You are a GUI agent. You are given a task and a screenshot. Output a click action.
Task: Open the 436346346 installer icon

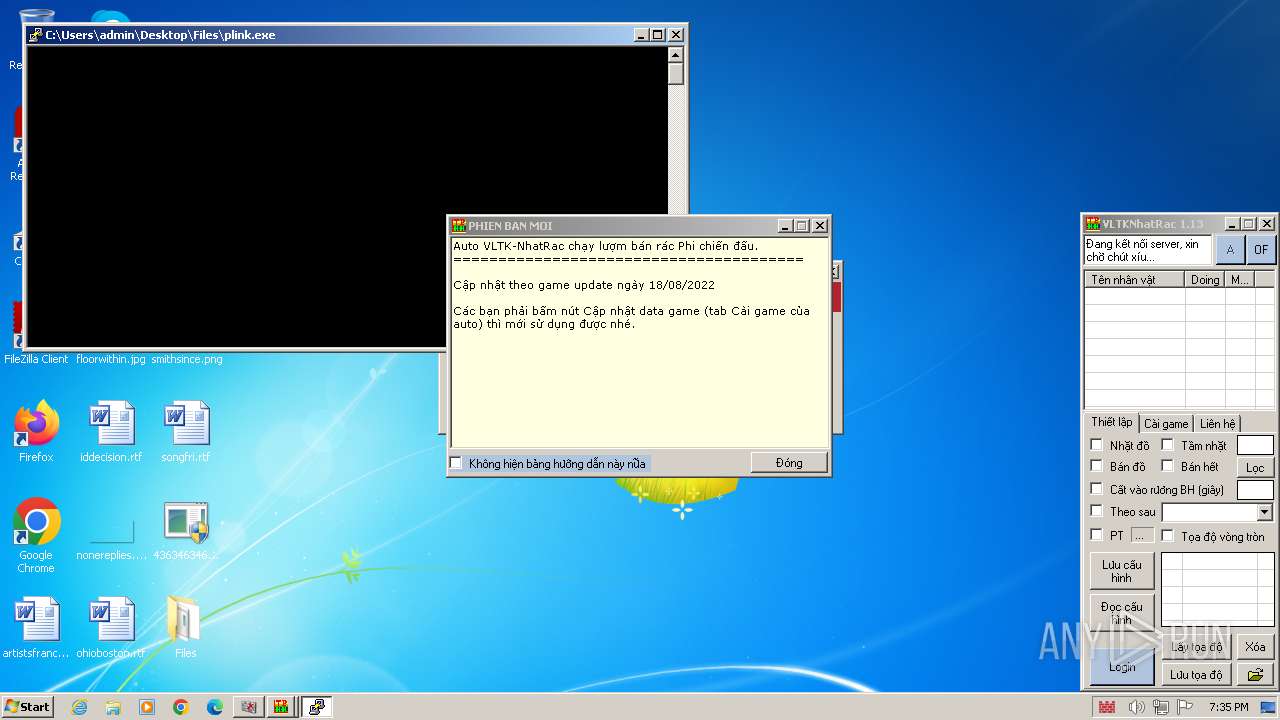click(x=186, y=531)
